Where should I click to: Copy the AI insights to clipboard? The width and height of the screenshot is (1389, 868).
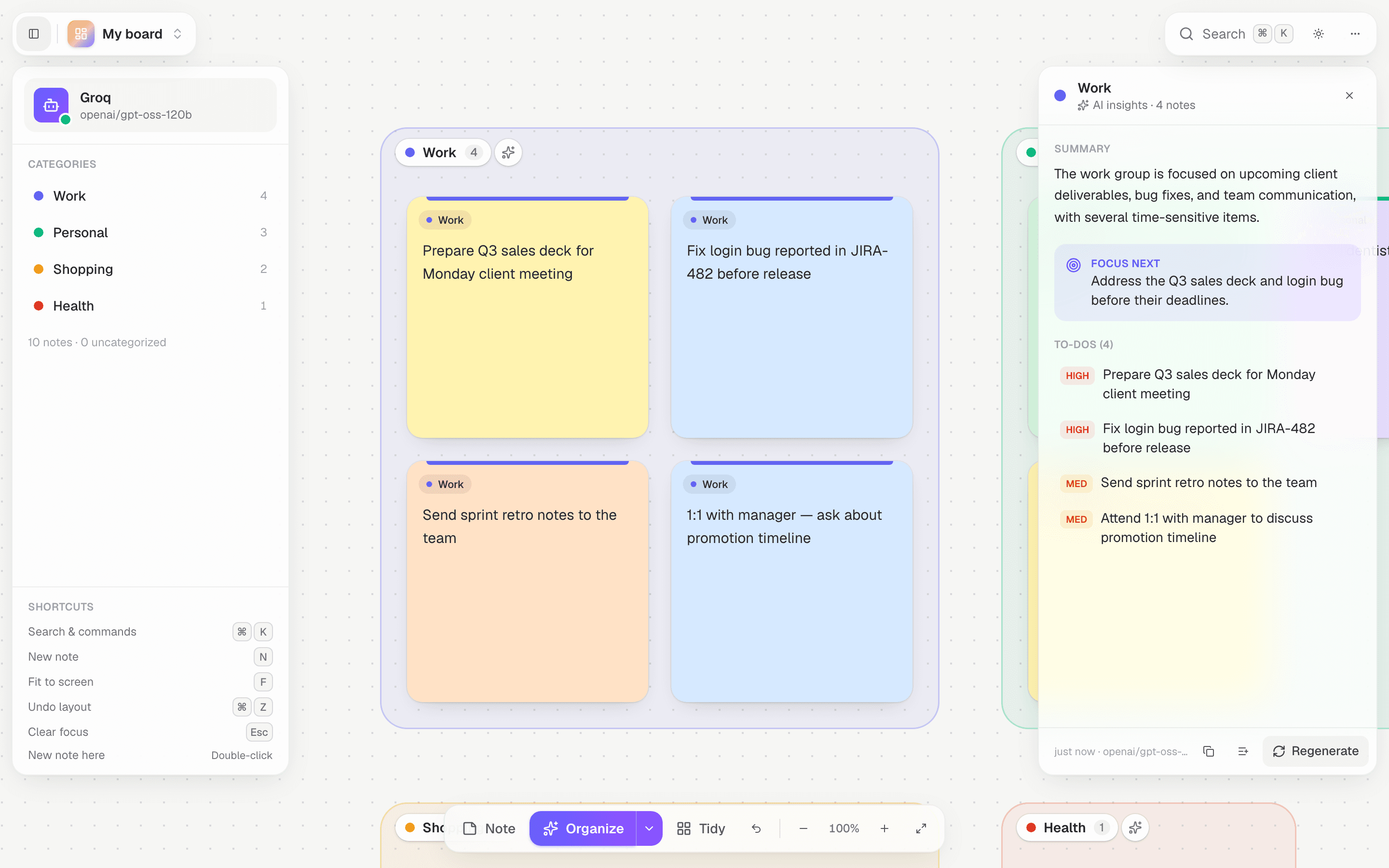point(1208,751)
